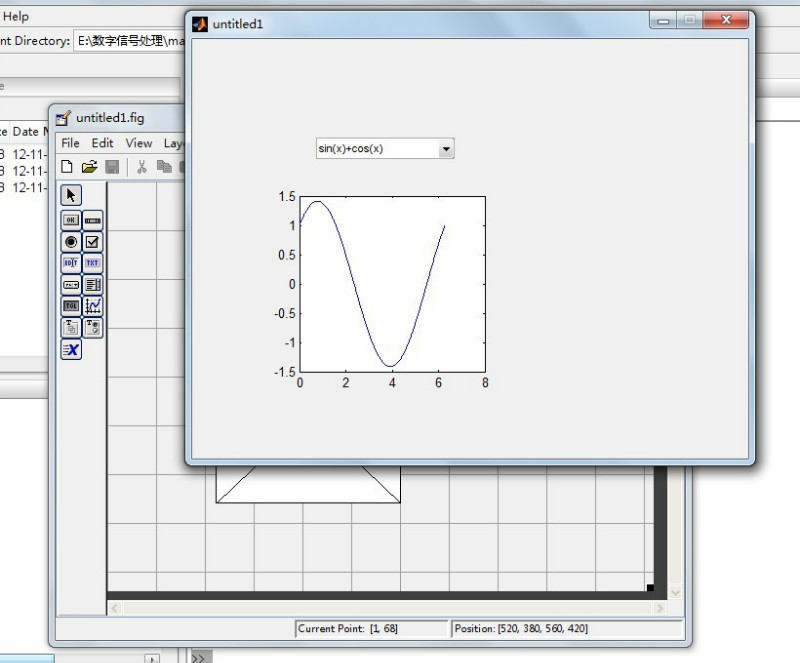Open the View menu in GUIDE
The height and width of the screenshot is (663, 800).
[x=138, y=143]
